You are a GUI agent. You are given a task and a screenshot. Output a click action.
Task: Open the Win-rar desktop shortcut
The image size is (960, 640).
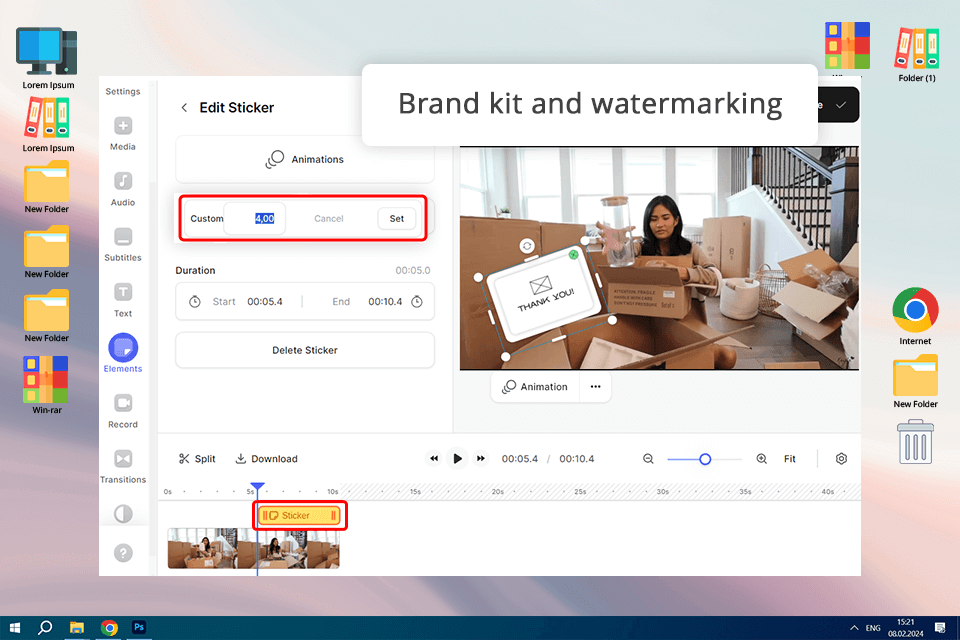click(47, 385)
